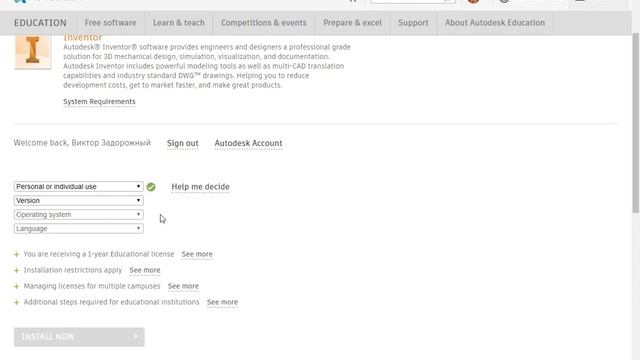
Task: Open the Personal or individual use dropdown
Action: click(78, 187)
